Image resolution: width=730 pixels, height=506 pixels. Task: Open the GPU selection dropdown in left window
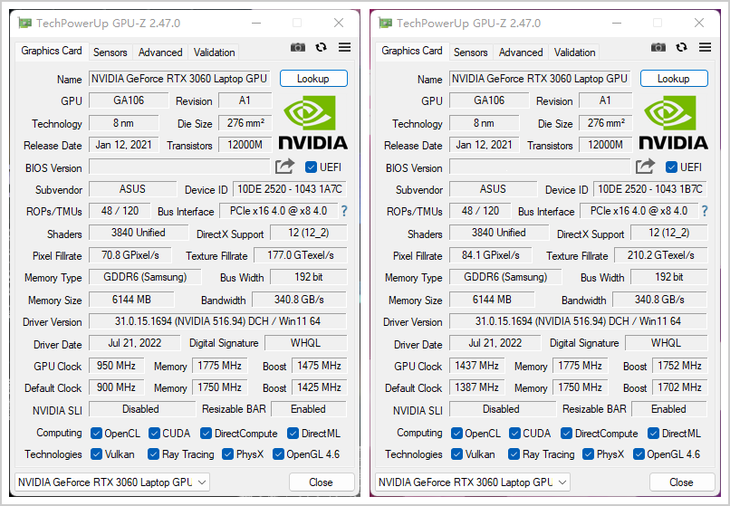112,482
